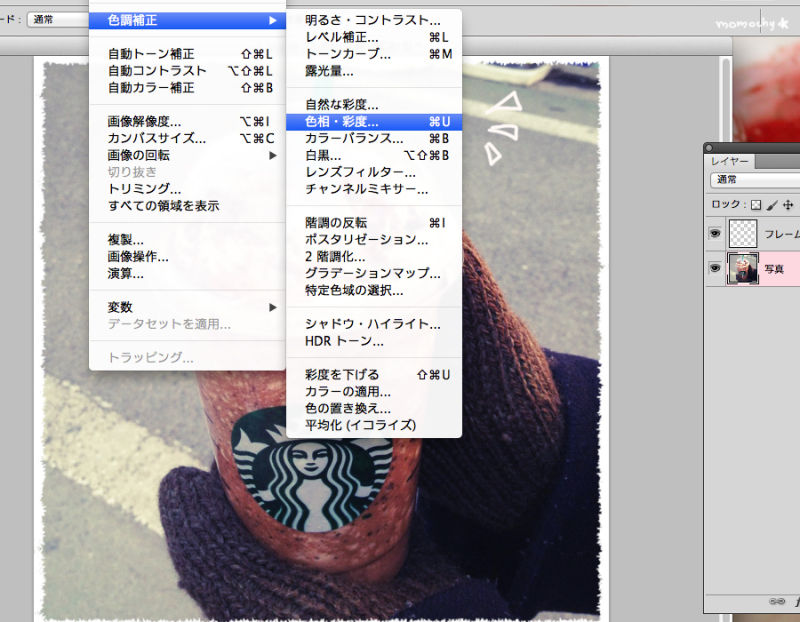Toggle lock position move icon
The height and width of the screenshot is (622, 800).
(x=788, y=205)
